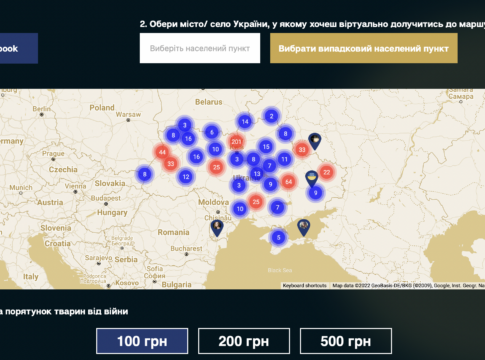
Task: Click the red 64 cluster marker
Action: point(288,182)
